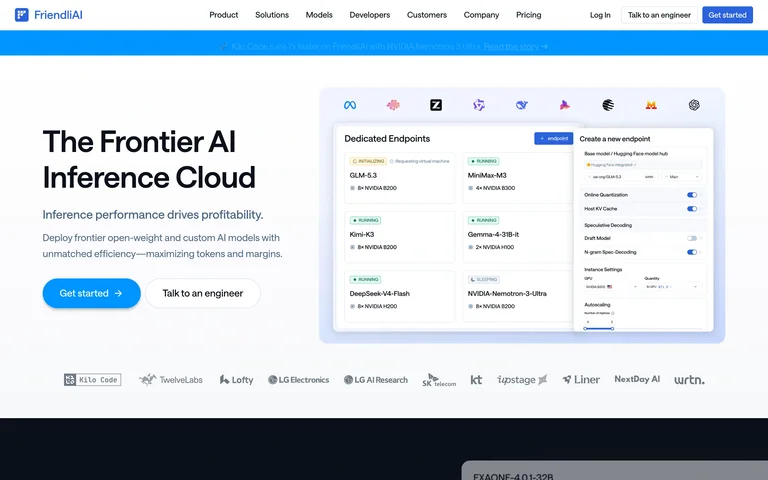Click the NextDay AI logo
The height and width of the screenshot is (480, 768).
637,379
